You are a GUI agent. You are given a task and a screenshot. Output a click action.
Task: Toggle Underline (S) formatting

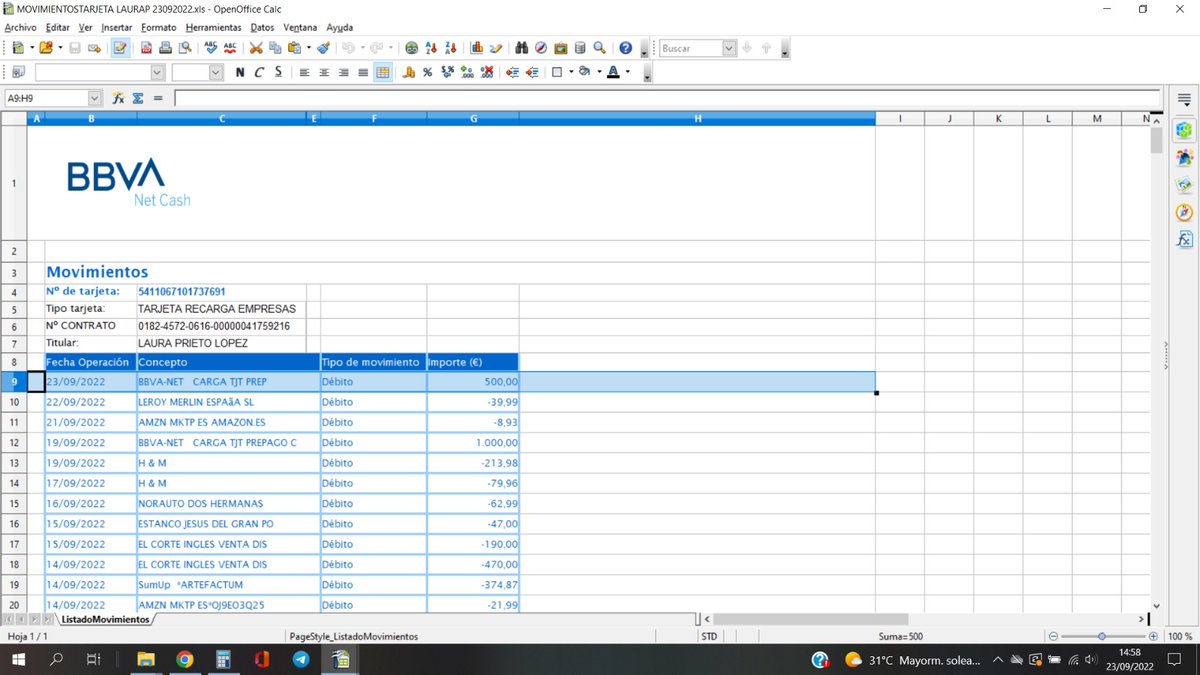point(278,72)
